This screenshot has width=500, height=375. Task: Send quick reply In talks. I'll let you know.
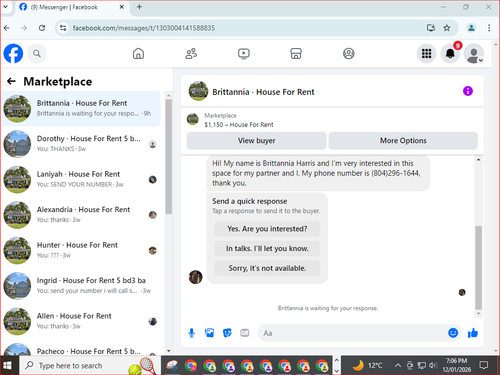point(267,248)
